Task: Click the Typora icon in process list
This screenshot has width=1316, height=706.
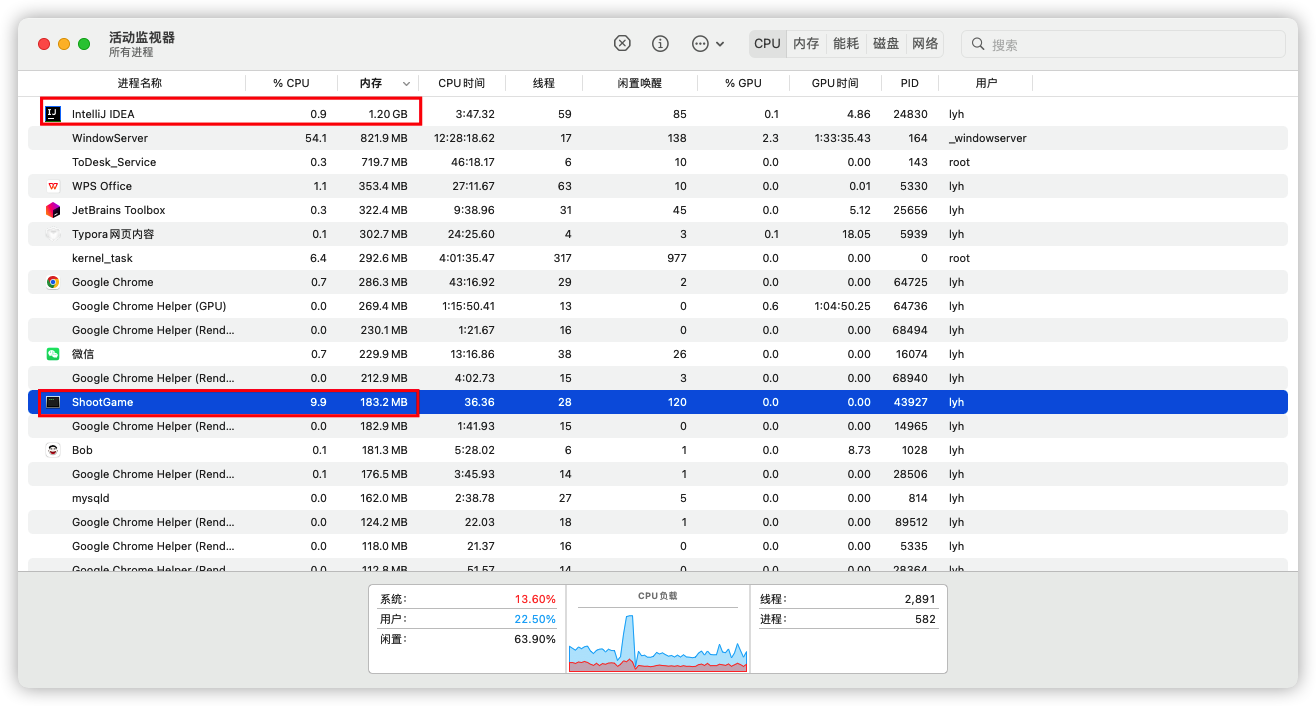Action: click(x=53, y=234)
